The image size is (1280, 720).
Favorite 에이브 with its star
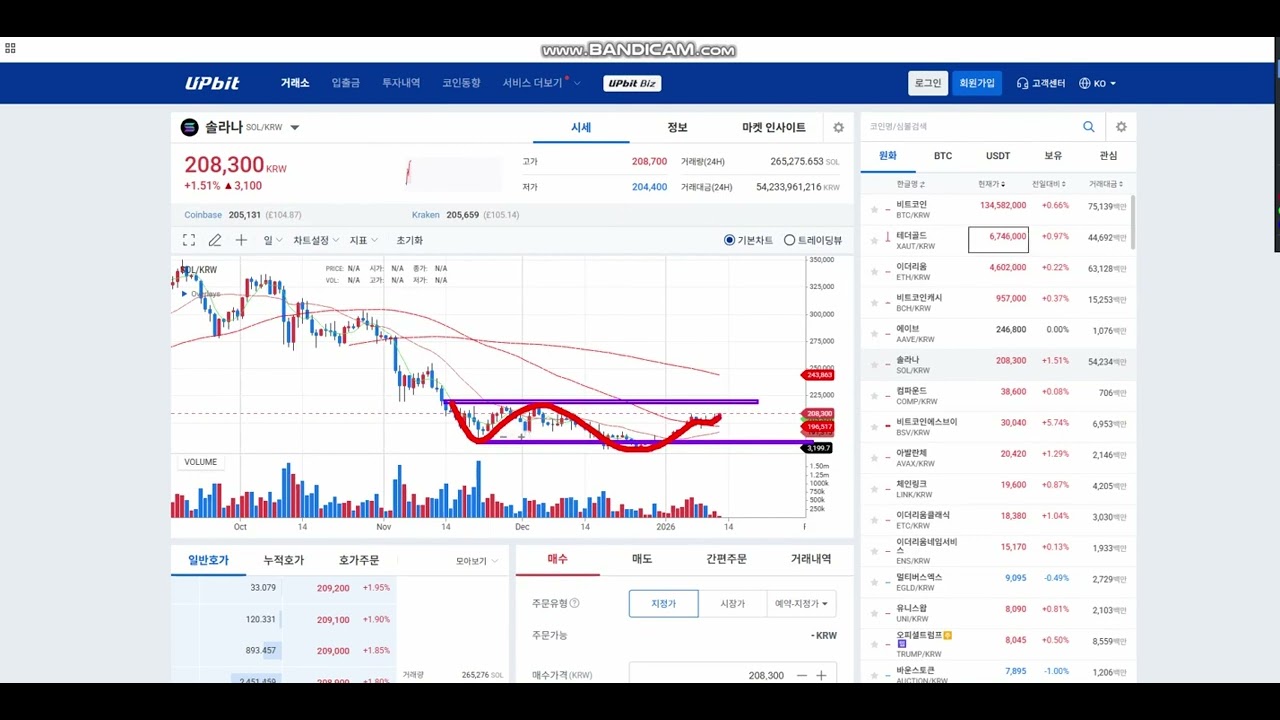874,333
